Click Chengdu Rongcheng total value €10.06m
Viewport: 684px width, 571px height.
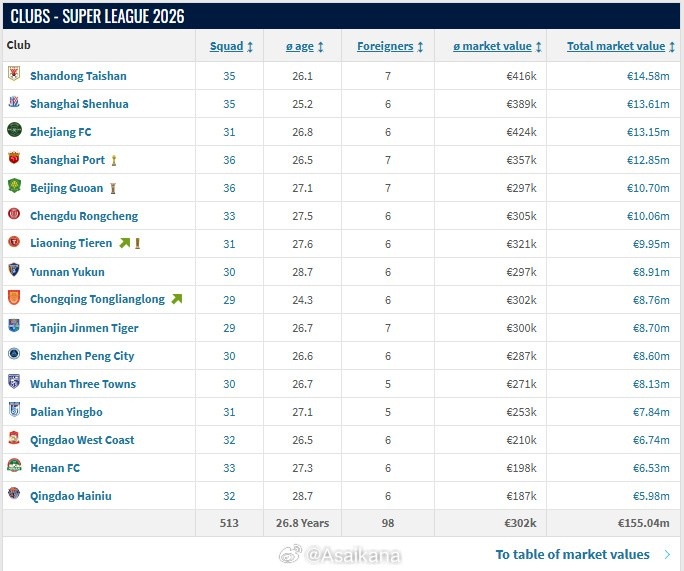click(648, 216)
